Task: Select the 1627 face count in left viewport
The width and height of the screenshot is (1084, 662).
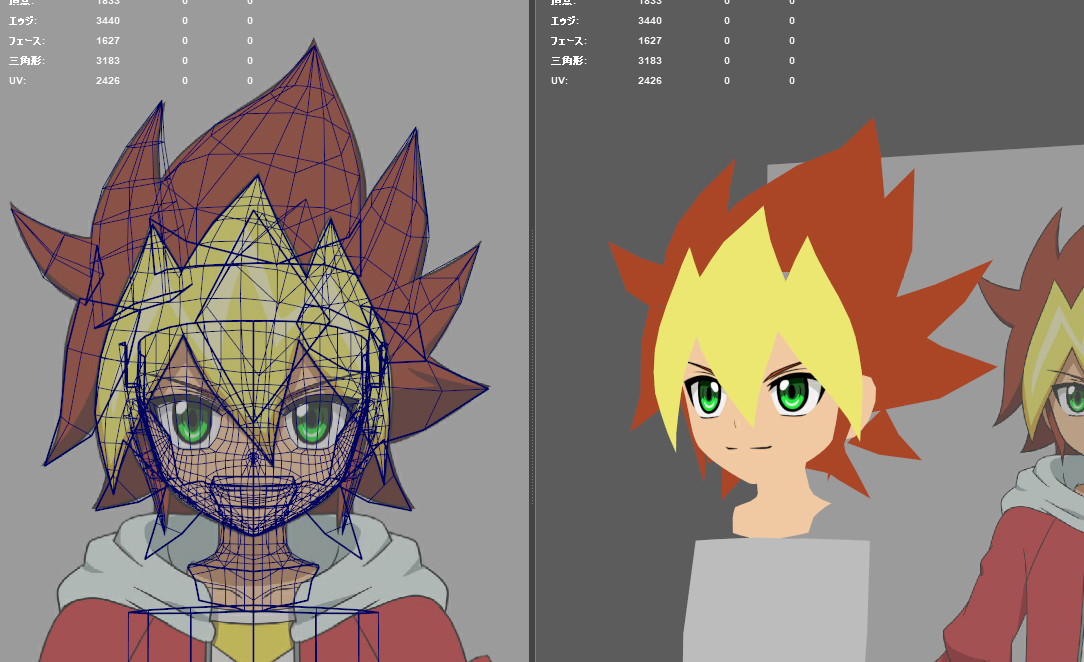Action: pos(108,41)
